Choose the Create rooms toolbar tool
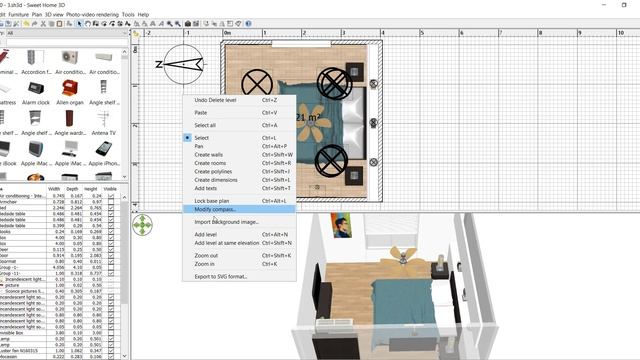 click(104, 24)
